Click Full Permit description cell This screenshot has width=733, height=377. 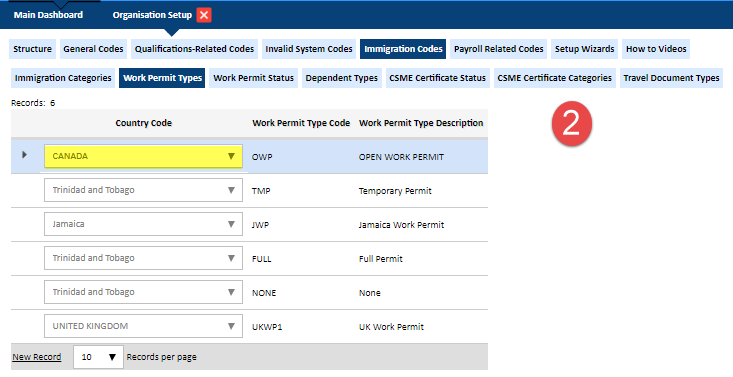pyautogui.click(x=381, y=259)
